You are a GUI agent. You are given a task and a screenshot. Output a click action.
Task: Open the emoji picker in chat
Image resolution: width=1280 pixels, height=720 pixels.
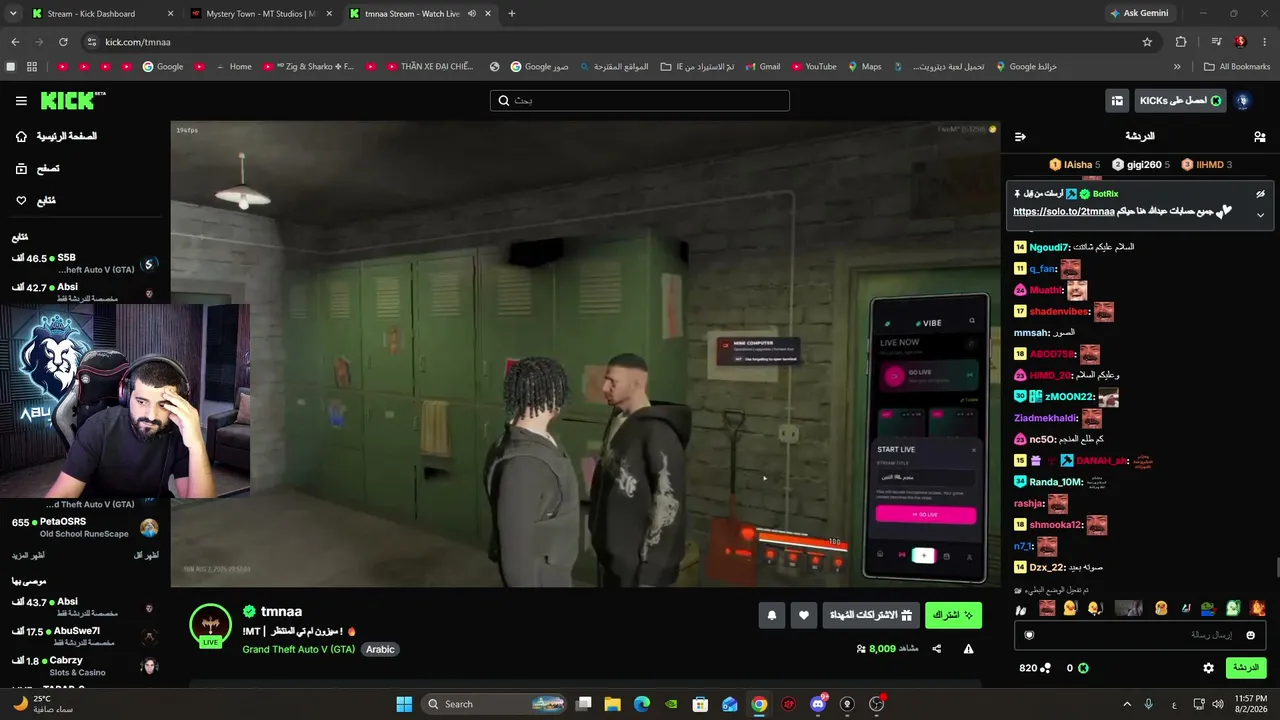pos(1250,635)
